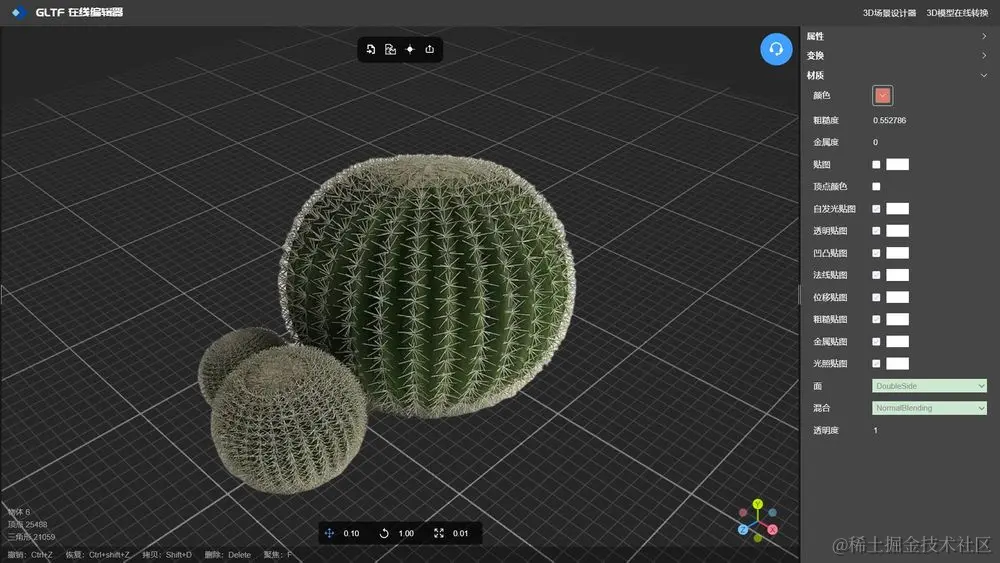Click the X axis on the orientation gizmo
The image size is (1000, 563).
(x=772, y=530)
